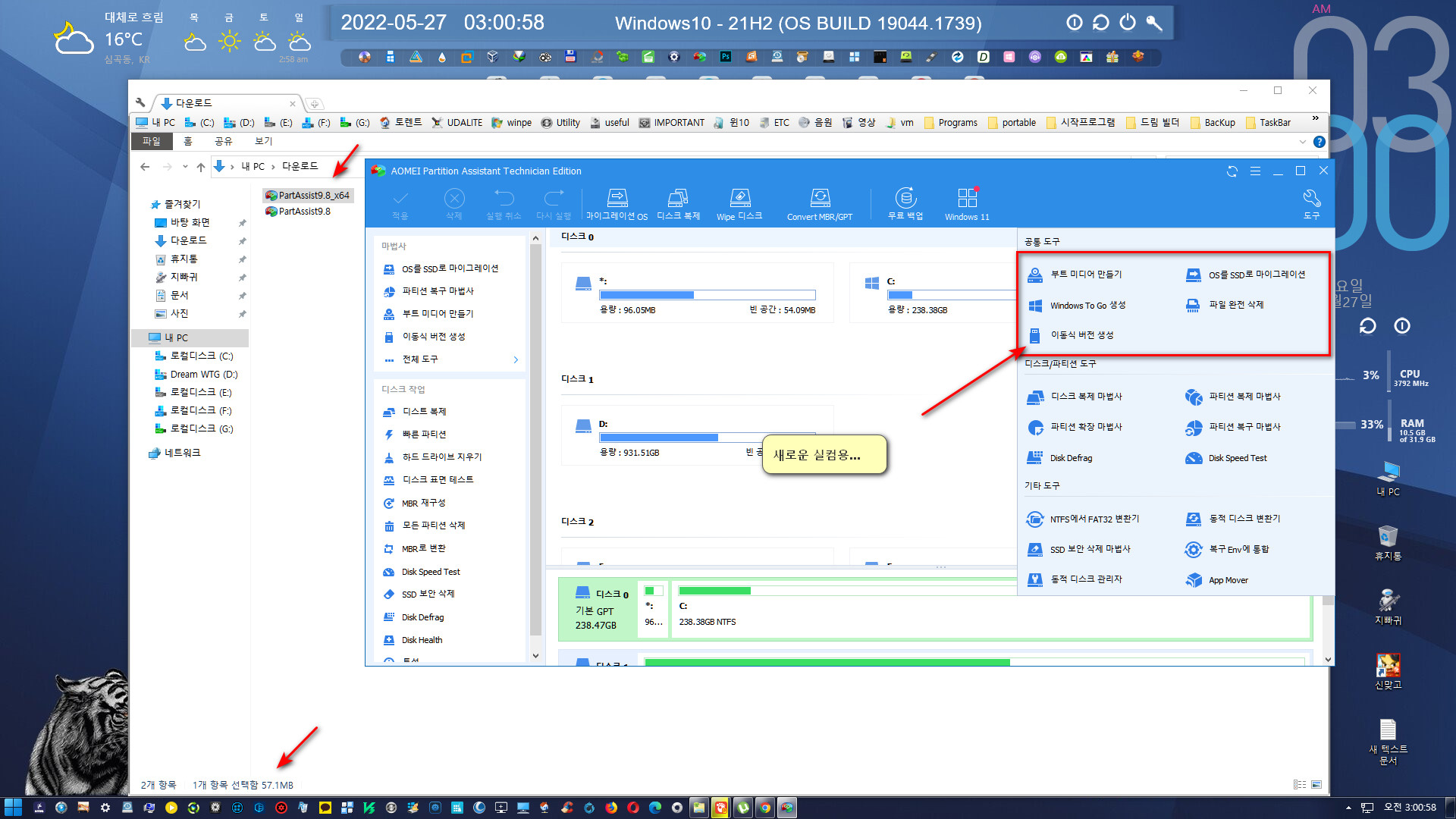Image resolution: width=1456 pixels, height=819 pixels.
Task: Click 이동식 버전 생성 in tools panel
Action: (x=1070, y=335)
